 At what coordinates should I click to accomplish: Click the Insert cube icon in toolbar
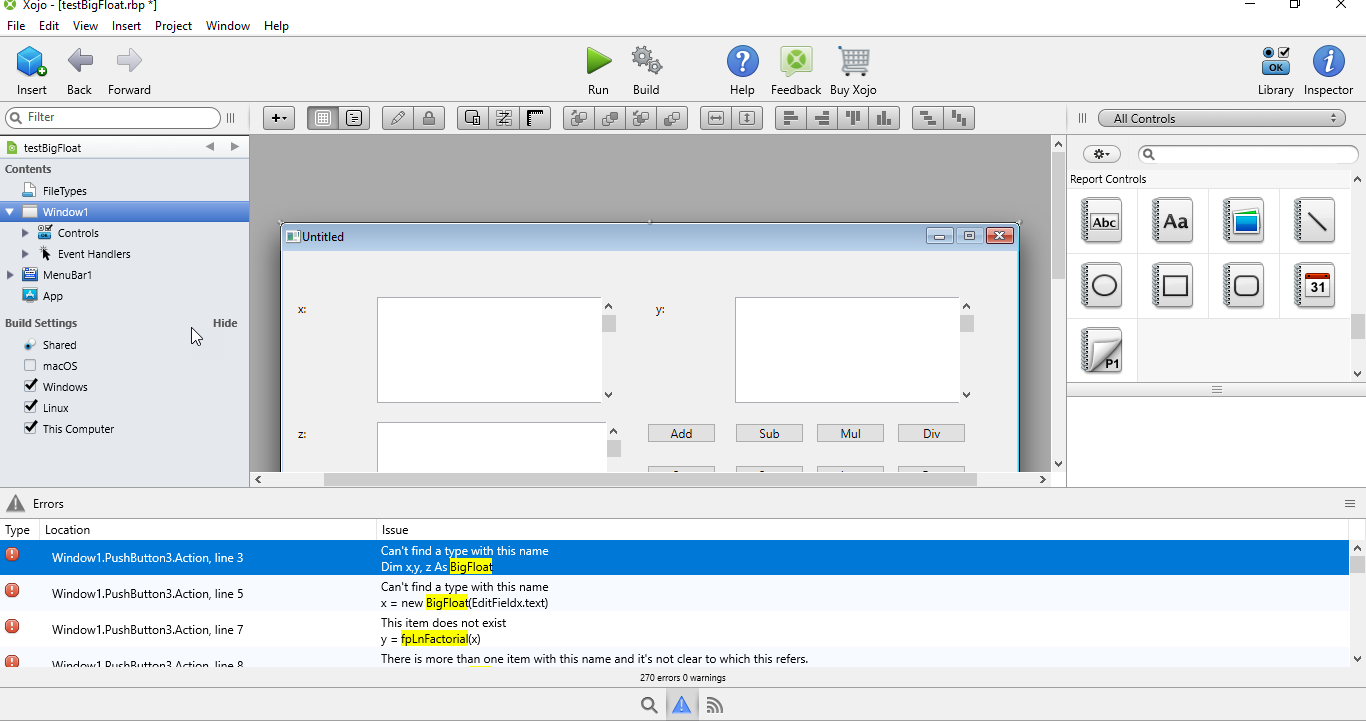[31, 62]
